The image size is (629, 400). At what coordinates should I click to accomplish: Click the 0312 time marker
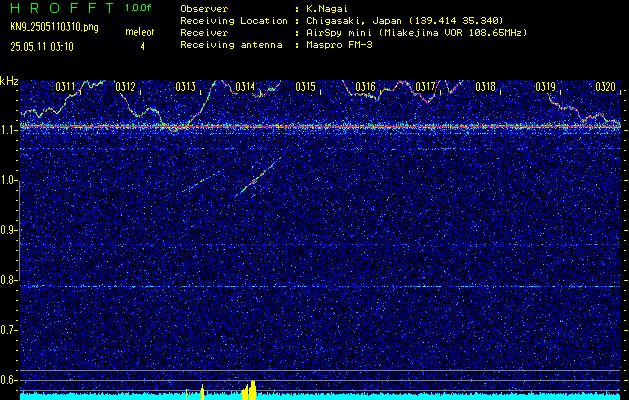125,87
